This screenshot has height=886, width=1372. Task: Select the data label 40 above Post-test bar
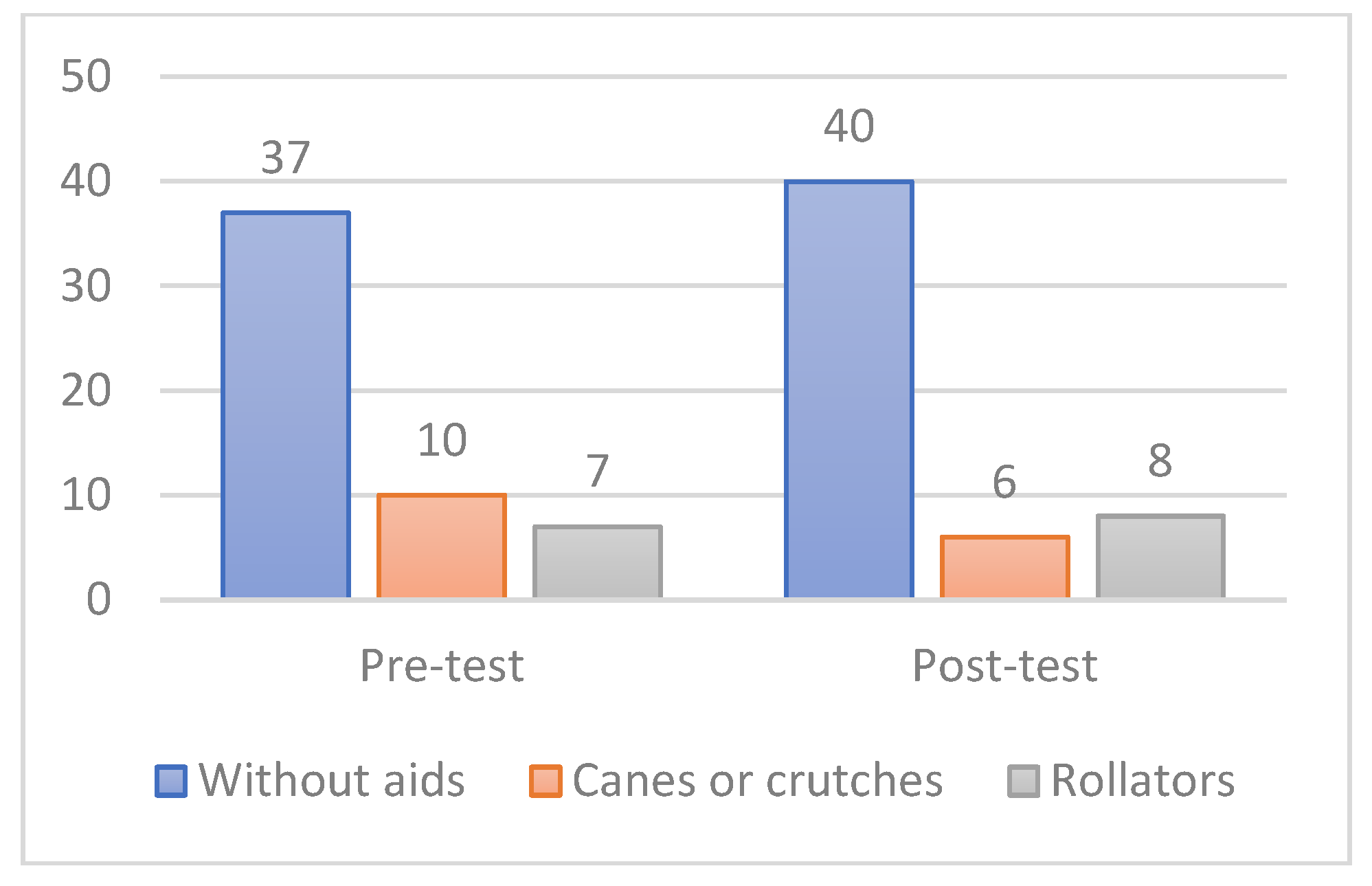(x=849, y=126)
